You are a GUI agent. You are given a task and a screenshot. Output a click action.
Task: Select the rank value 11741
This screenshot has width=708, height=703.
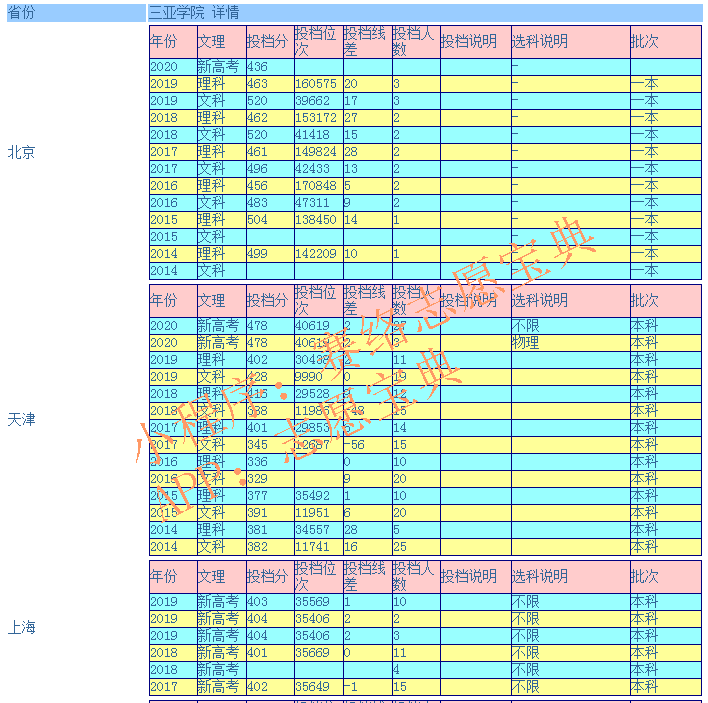(312, 547)
